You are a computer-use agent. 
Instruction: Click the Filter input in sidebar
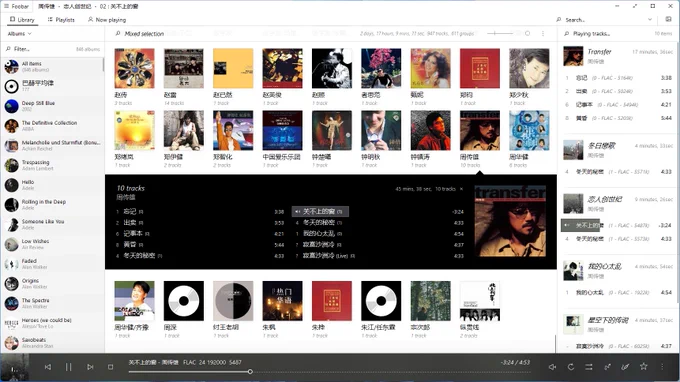click(39, 49)
